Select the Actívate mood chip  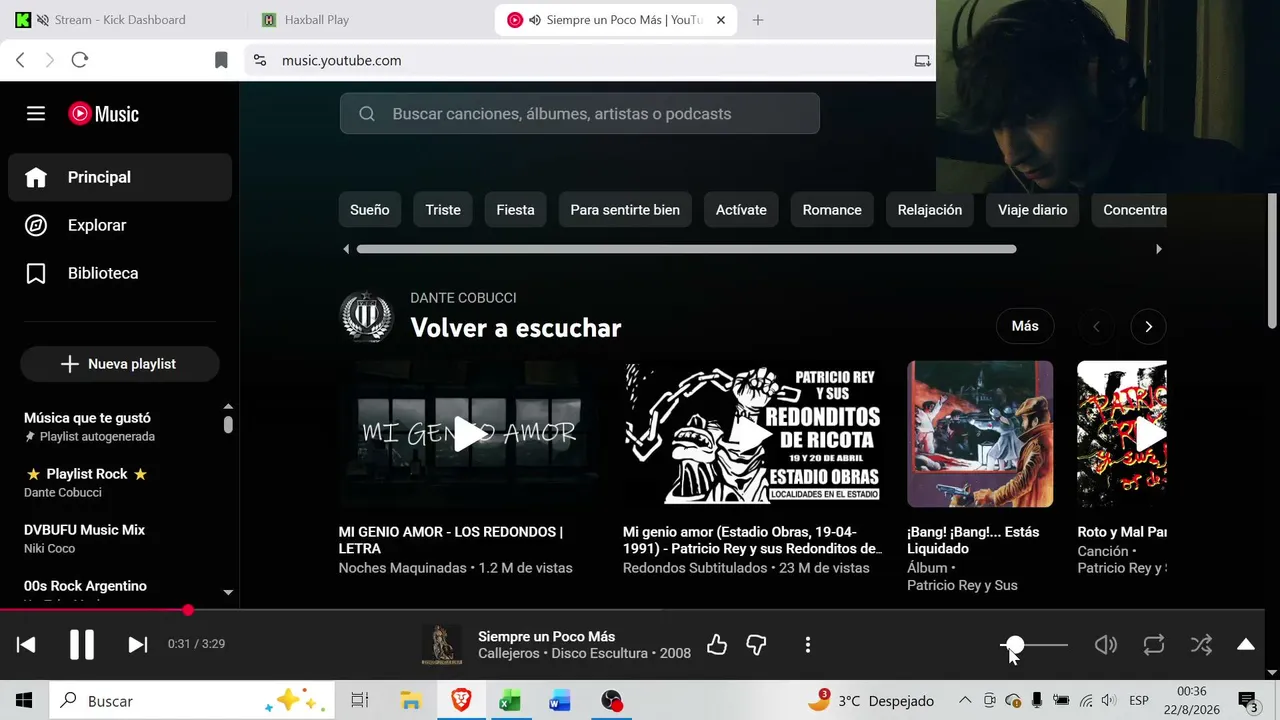point(741,210)
